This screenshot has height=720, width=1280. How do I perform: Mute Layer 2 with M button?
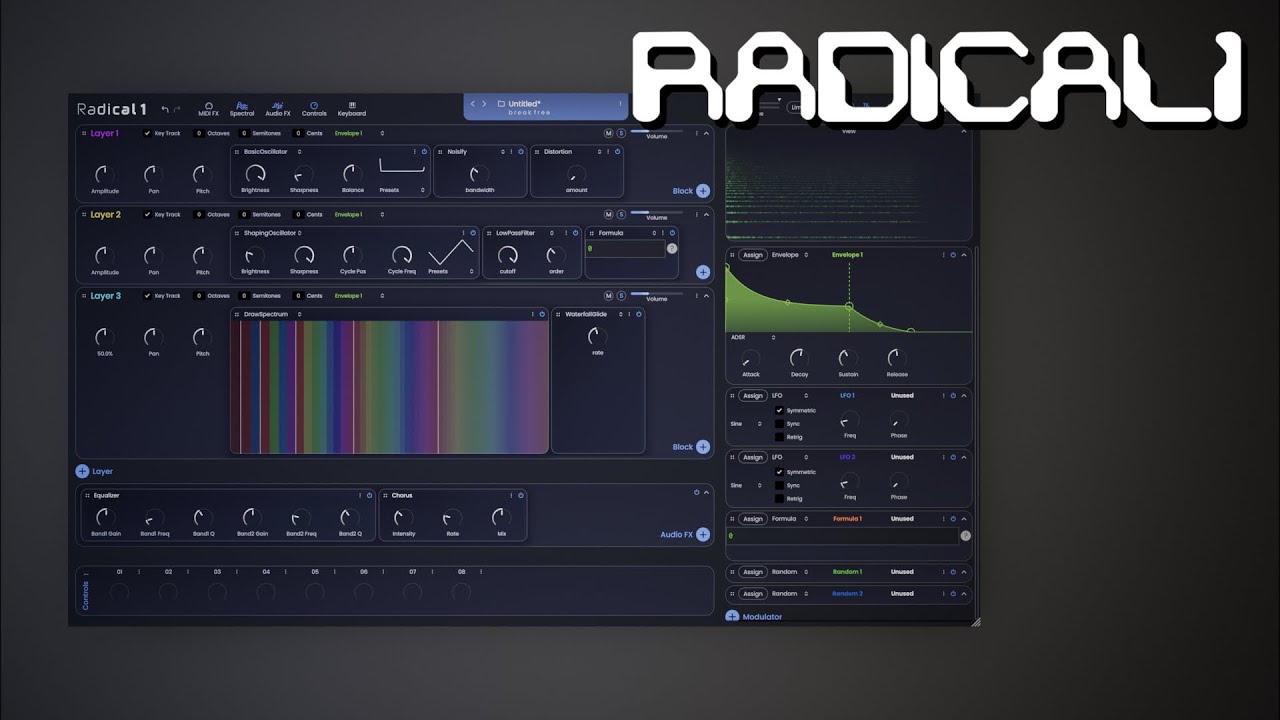608,214
